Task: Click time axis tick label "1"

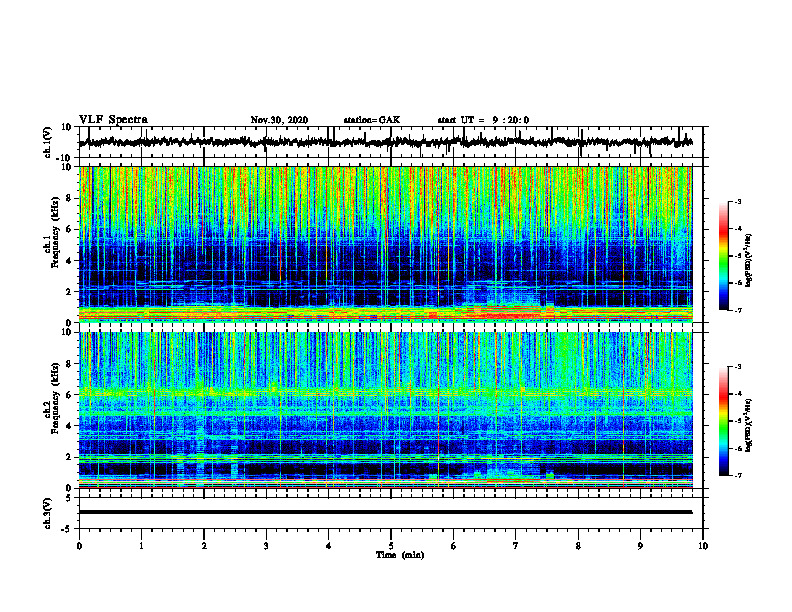Action: tap(141, 546)
